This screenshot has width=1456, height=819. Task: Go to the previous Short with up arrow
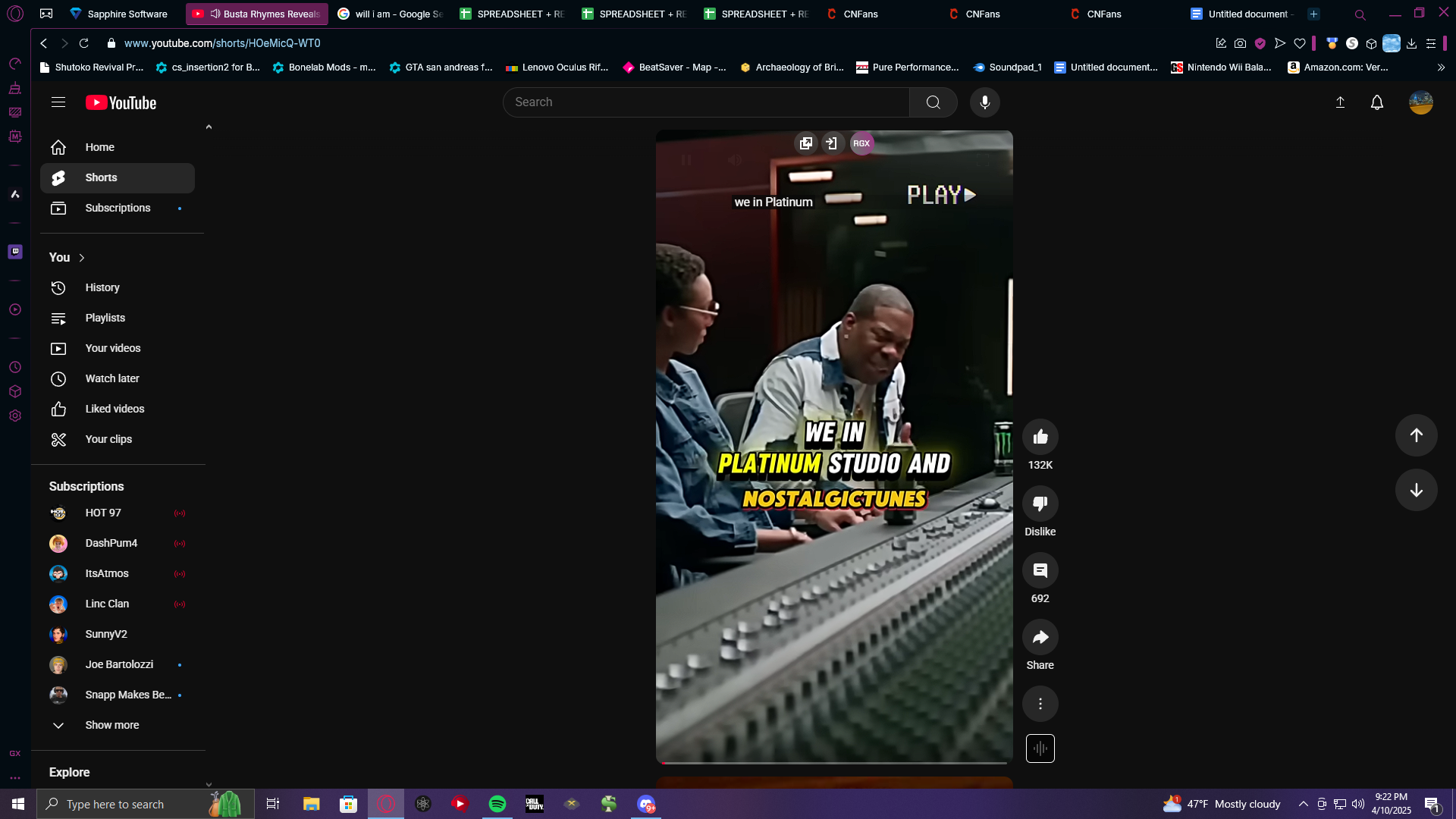tap(1415, 435)
